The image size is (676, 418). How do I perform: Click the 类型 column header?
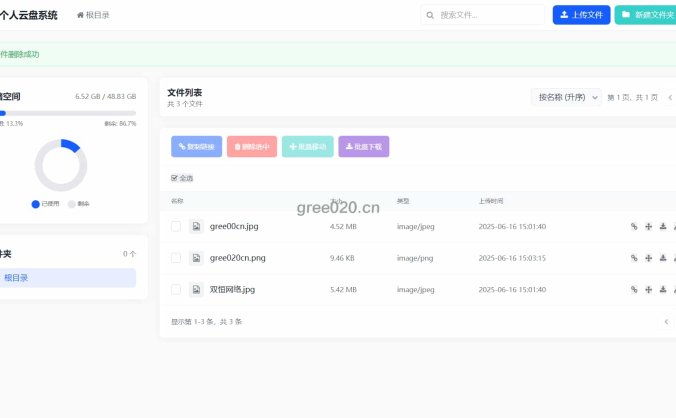pos(403,201)
